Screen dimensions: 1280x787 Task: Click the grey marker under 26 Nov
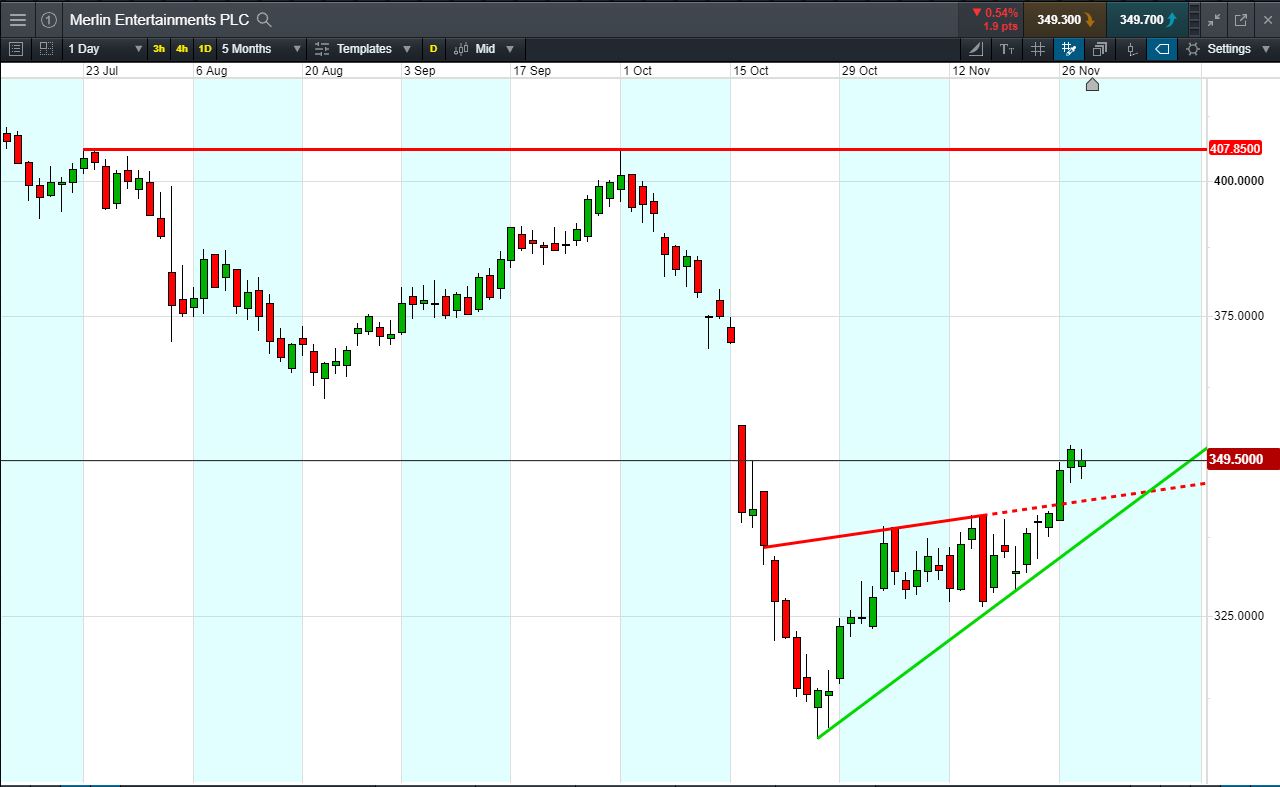coord(1092,85)
